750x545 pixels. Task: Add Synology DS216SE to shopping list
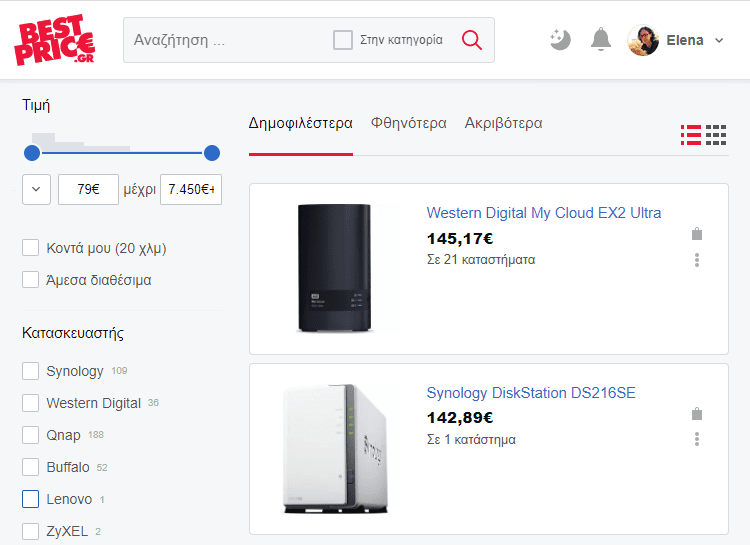(x=697, y=414)
